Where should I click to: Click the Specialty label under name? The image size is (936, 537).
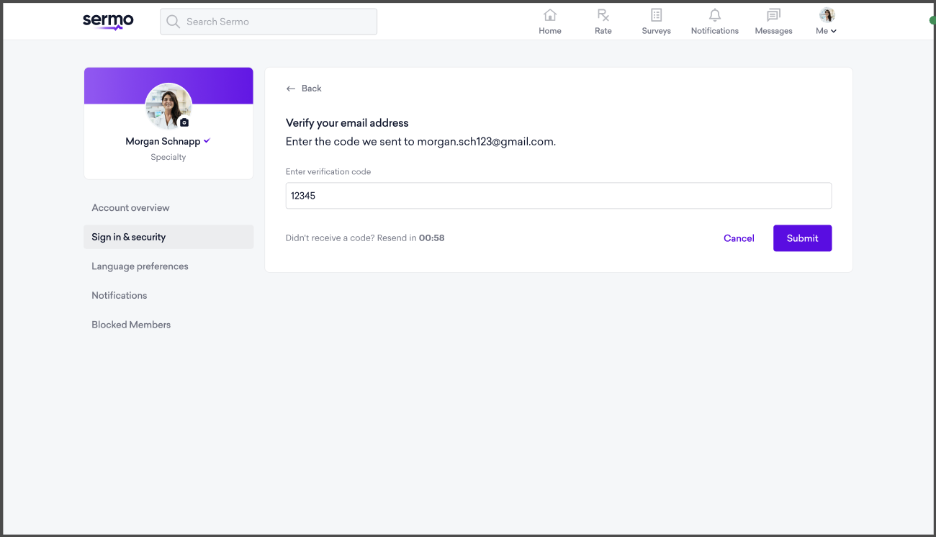tap(168, 157)
